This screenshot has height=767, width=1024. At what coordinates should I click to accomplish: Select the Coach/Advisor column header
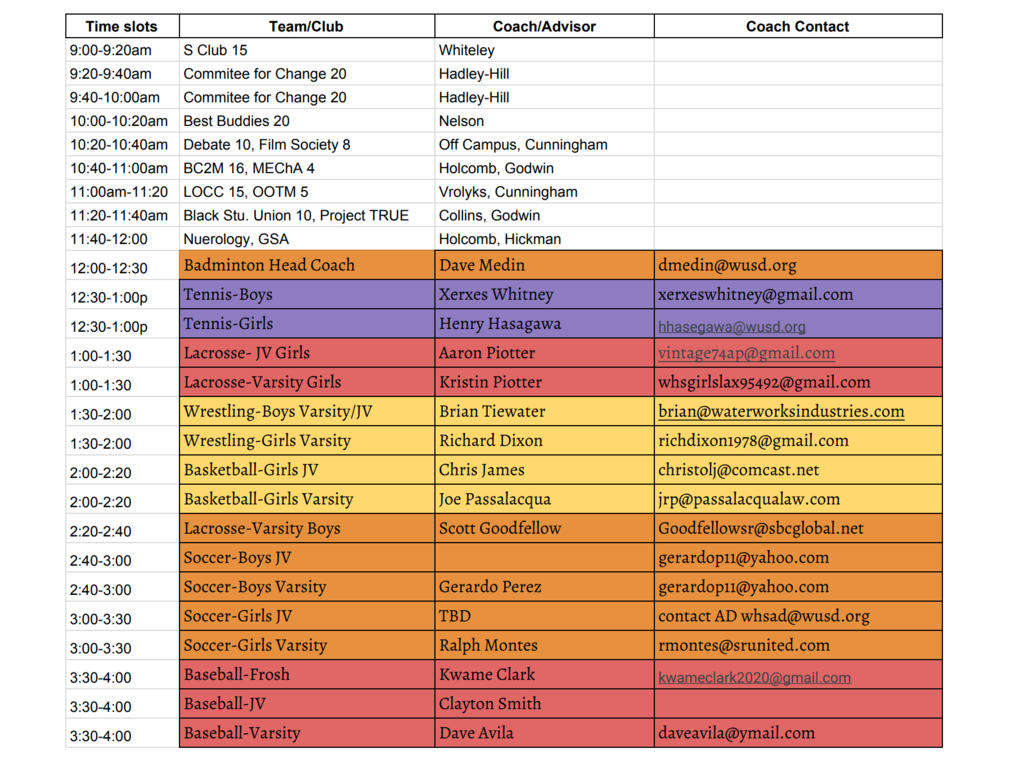click(544, 26)
